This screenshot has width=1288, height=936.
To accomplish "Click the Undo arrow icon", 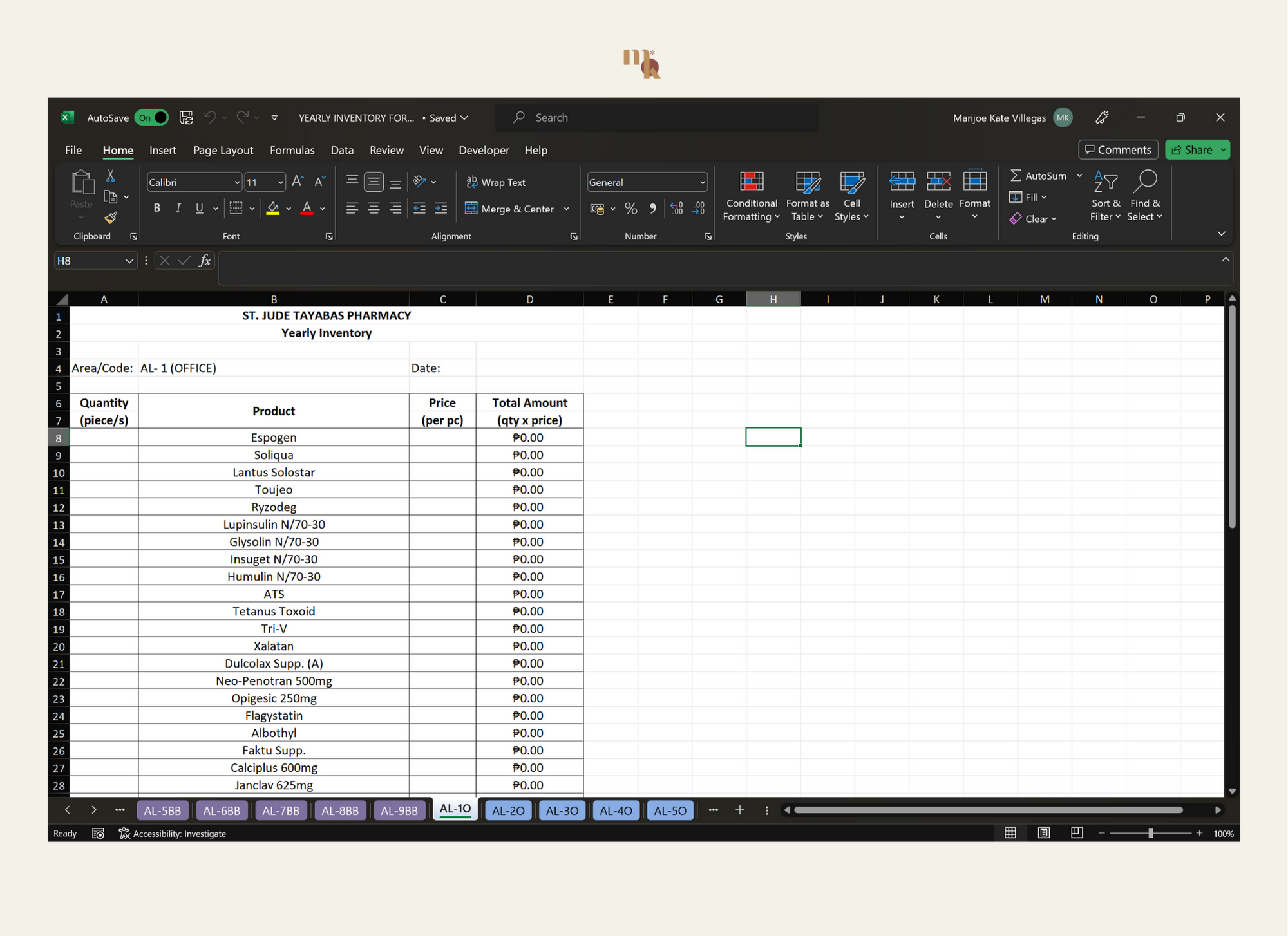I will pyautogui.click(x=210, y=117).
